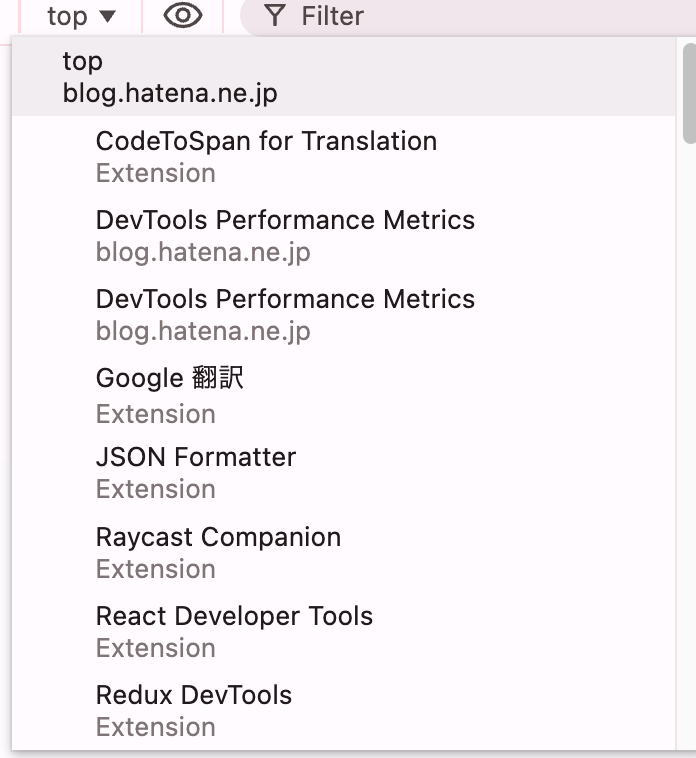Select top blog.hatena.ne.jp context
Image resolution: width=696 pixels, height=758 pixels.
(x=344, y=77)
